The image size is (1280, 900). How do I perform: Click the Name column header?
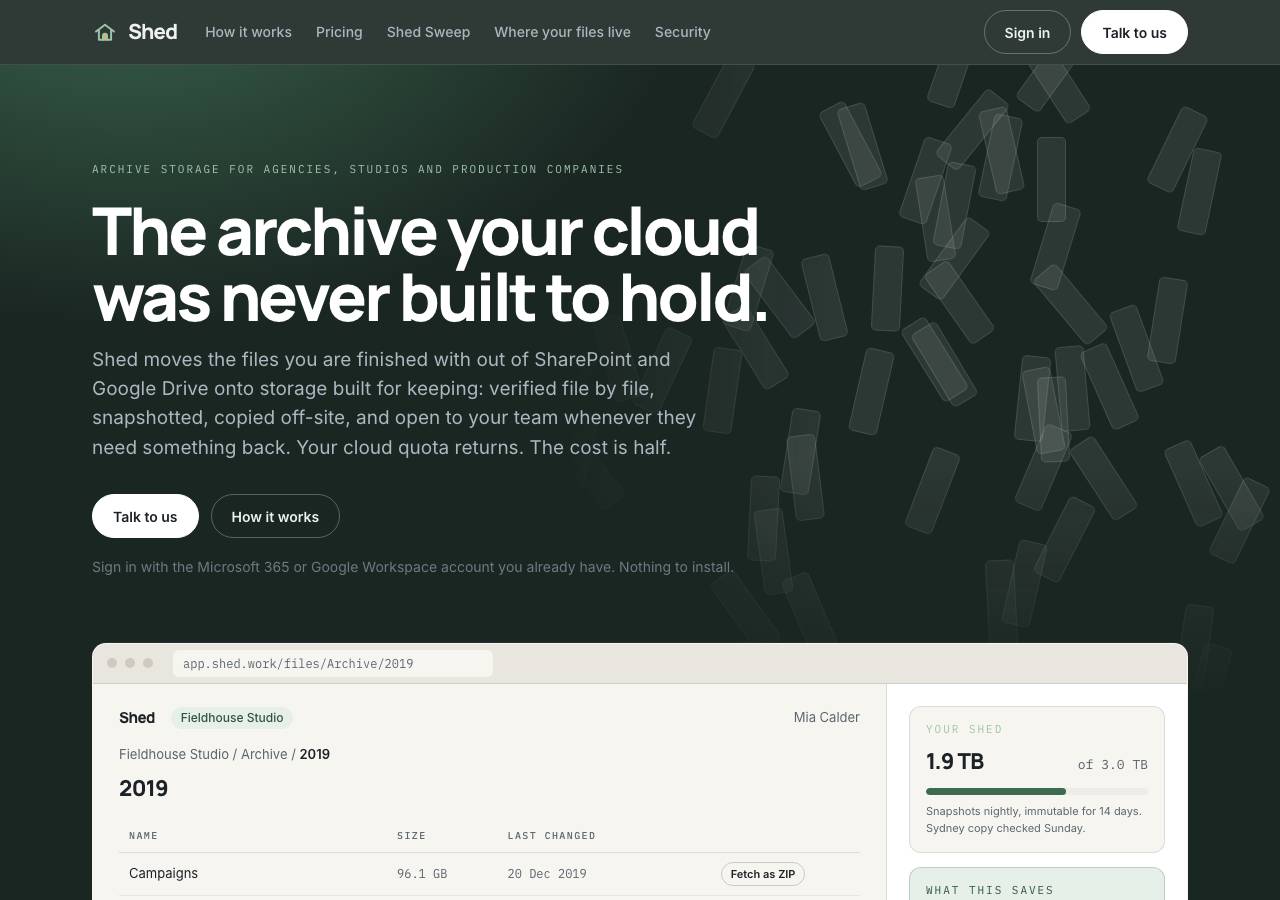[x=144, y=836]
